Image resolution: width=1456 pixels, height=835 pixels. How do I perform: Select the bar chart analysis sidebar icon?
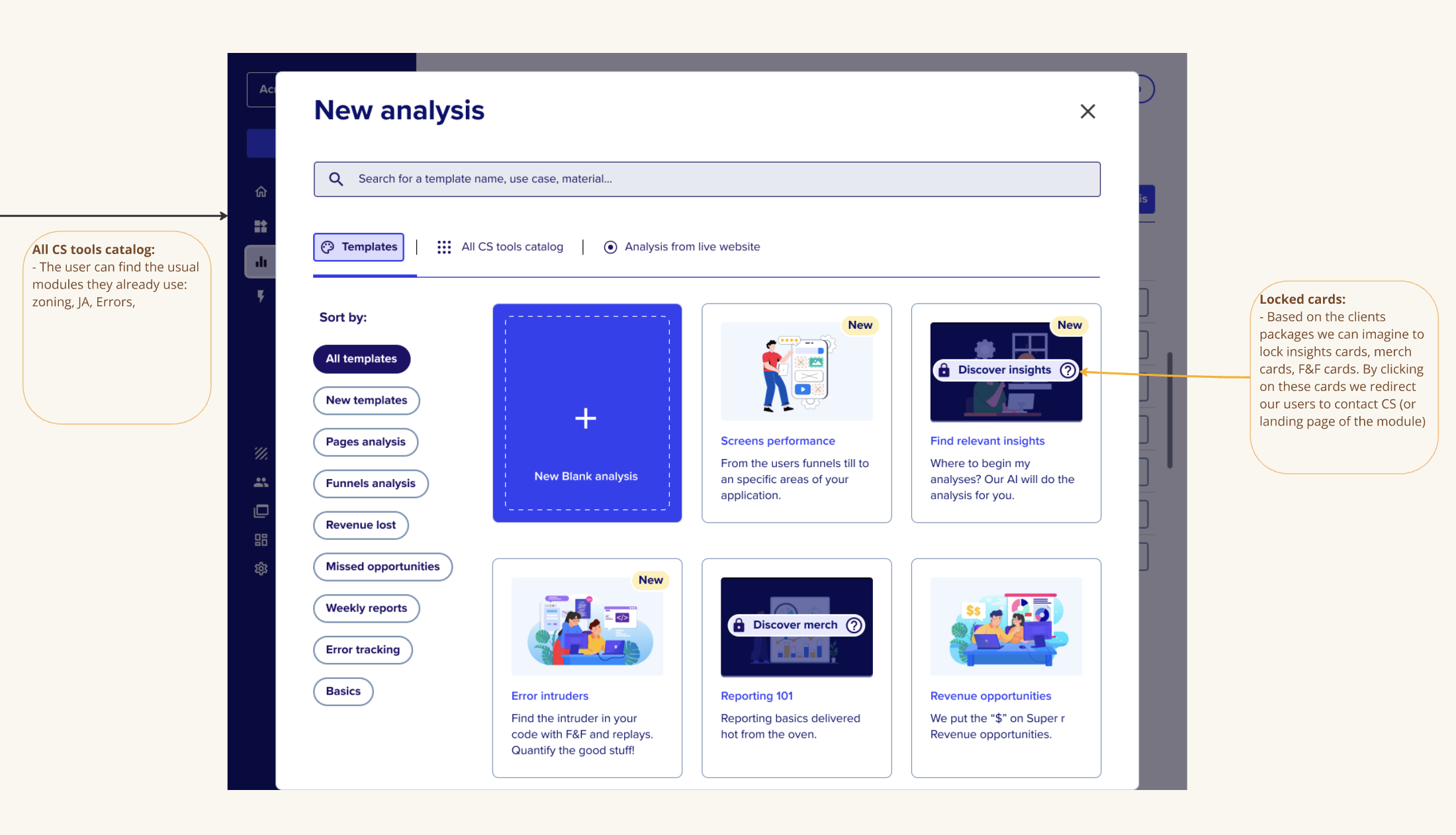(x=261, y=262)
